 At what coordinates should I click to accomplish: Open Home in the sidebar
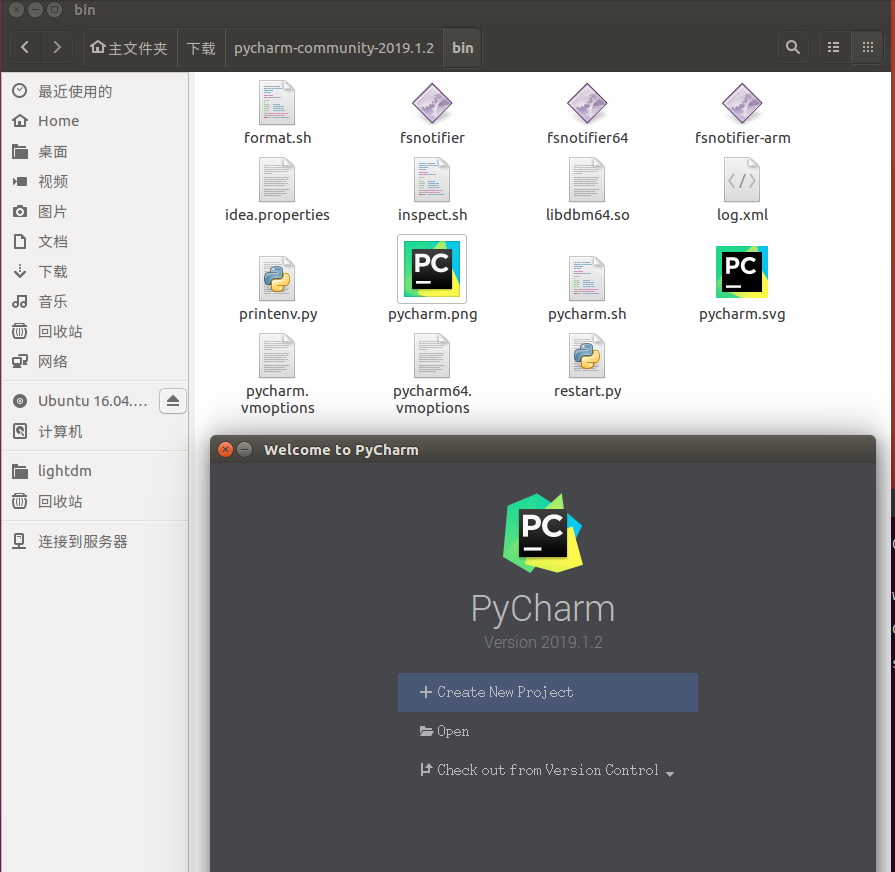point(94,121)
